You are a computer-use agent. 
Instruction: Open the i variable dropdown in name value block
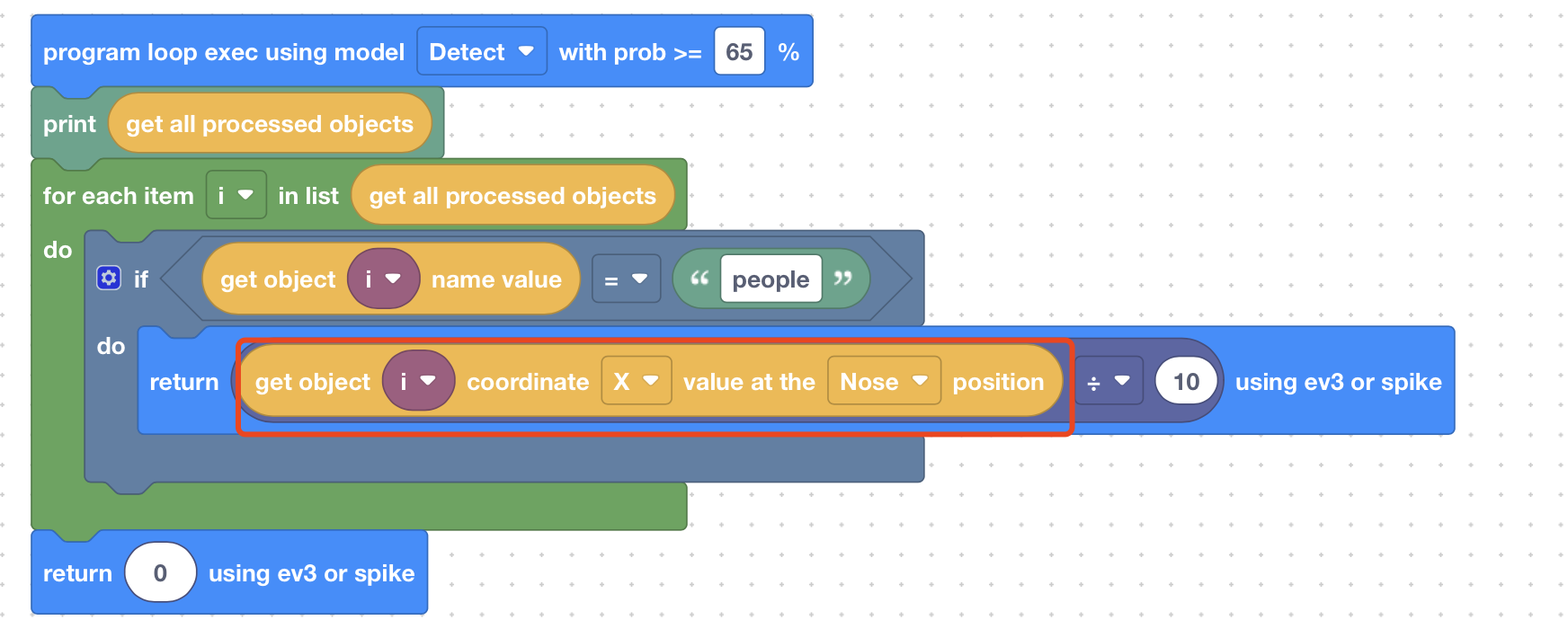pyautogui.click(x=383, y=279)
